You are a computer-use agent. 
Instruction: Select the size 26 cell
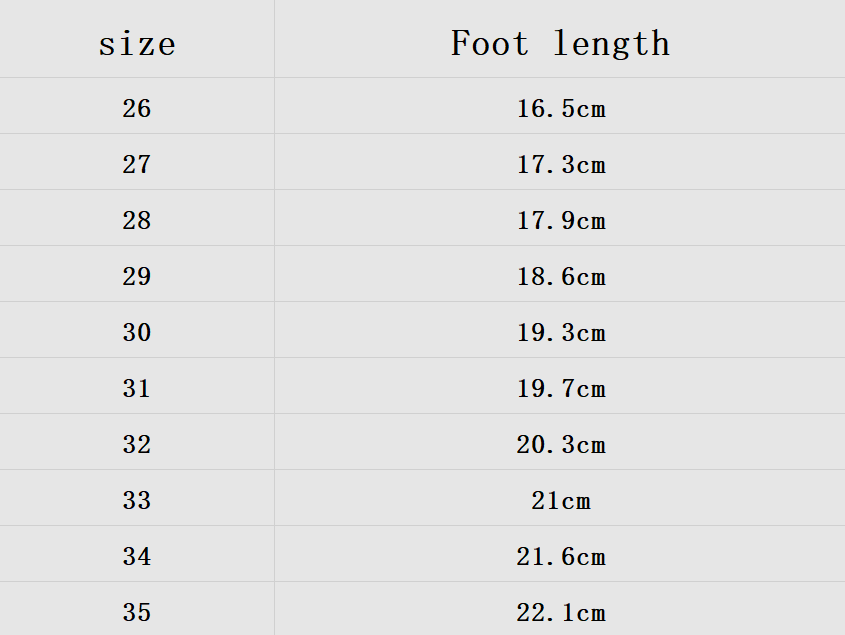pyautogui.click(x=137, y=108)
